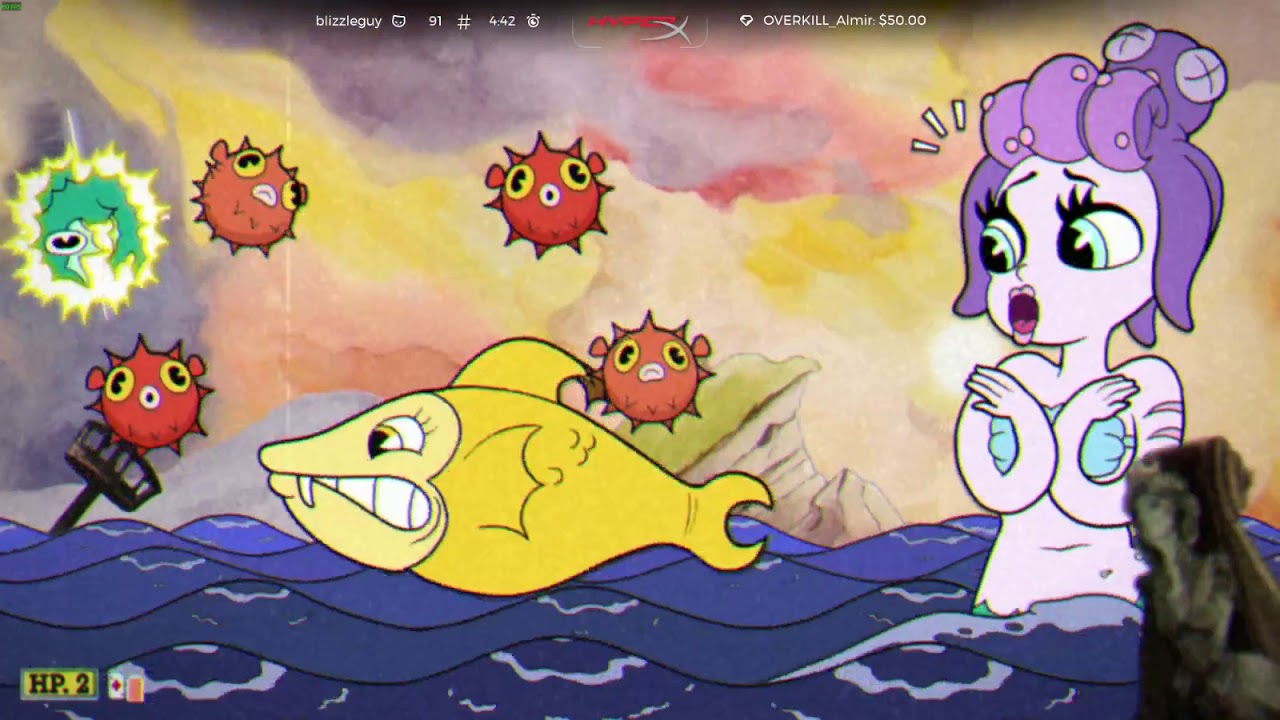Click the "91" counter in overlay
The image size is (1280, 720).
pyautogui.click(x=435, y=20)
